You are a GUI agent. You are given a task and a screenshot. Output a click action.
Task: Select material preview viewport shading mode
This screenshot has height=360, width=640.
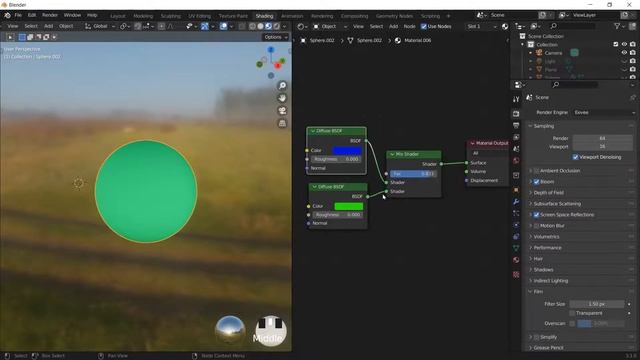(268, 26)
